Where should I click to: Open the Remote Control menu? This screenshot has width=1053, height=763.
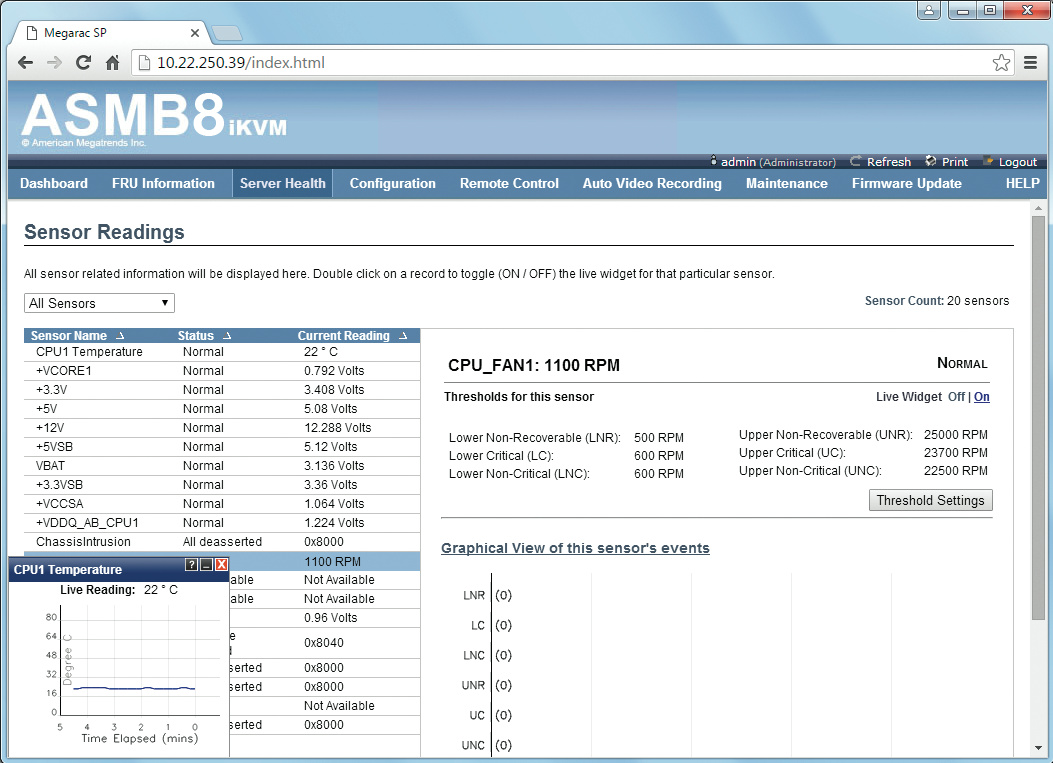pos(509,183)
